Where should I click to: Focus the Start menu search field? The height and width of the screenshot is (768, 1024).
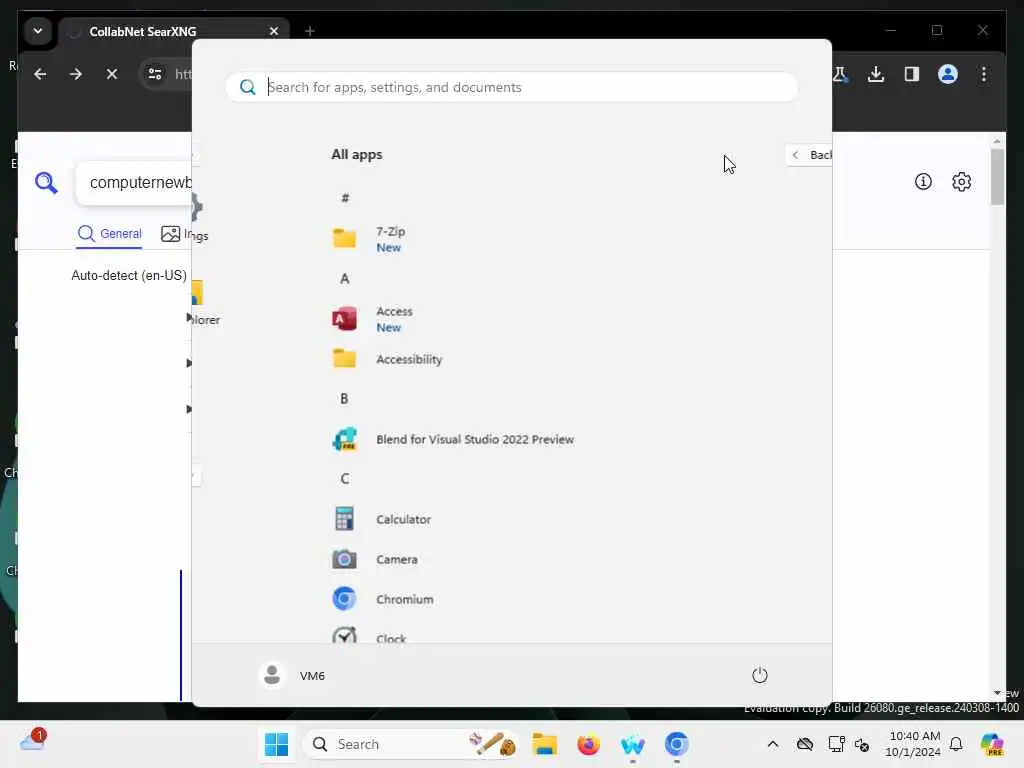(x=511, y=87)
